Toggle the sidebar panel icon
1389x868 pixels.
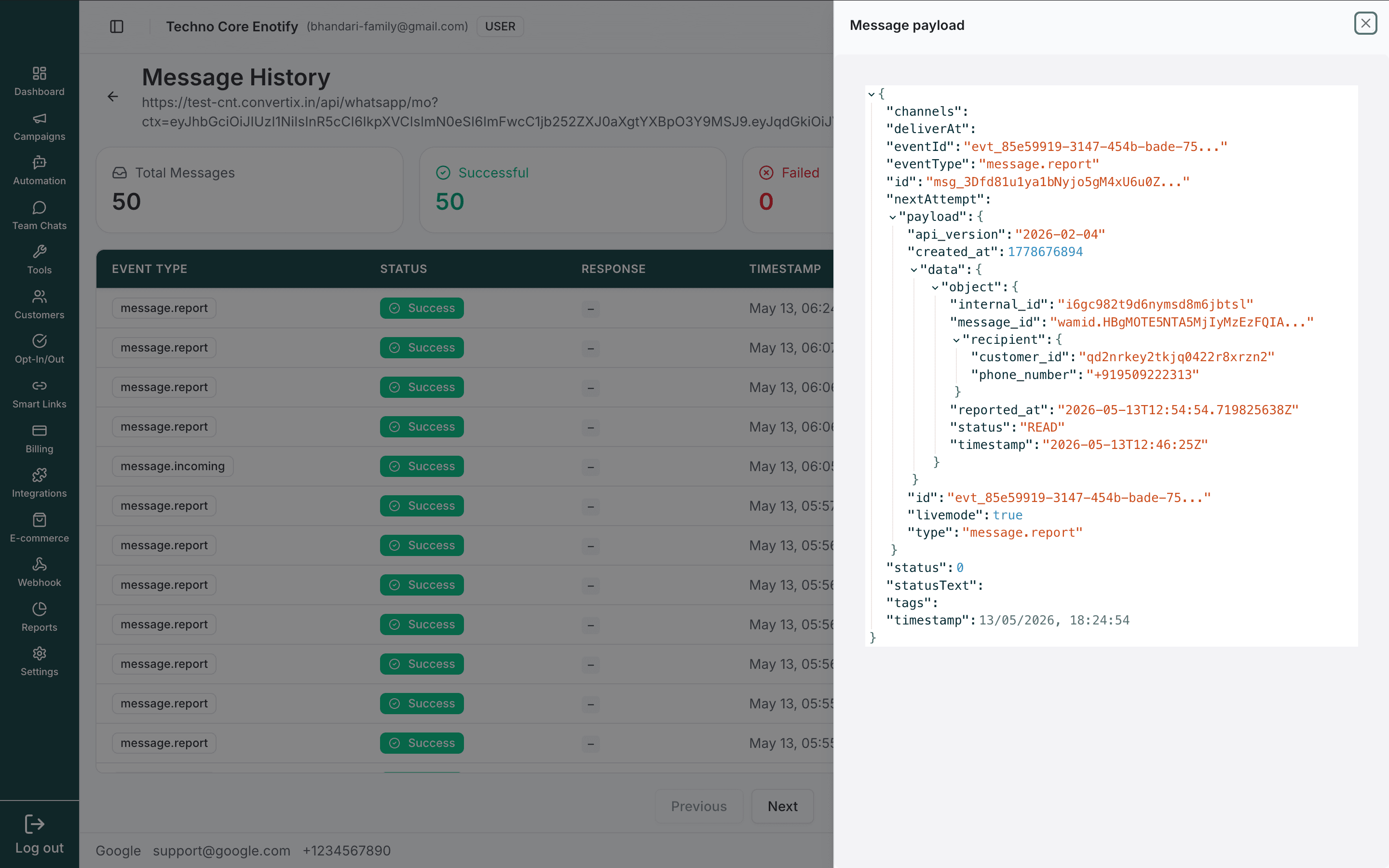tap(117, 27)
